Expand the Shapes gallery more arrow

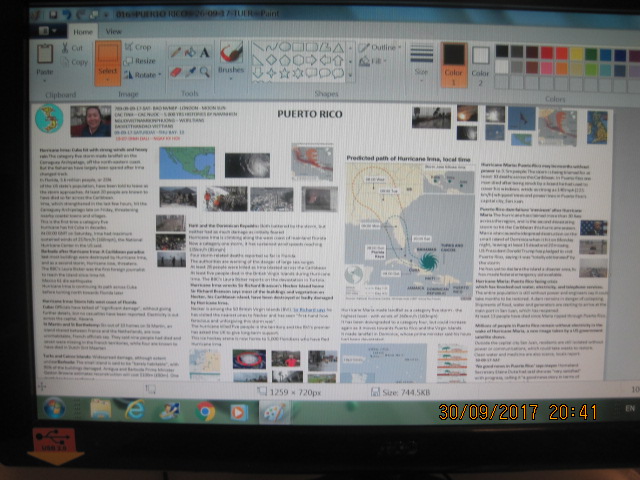click(351, 75)
